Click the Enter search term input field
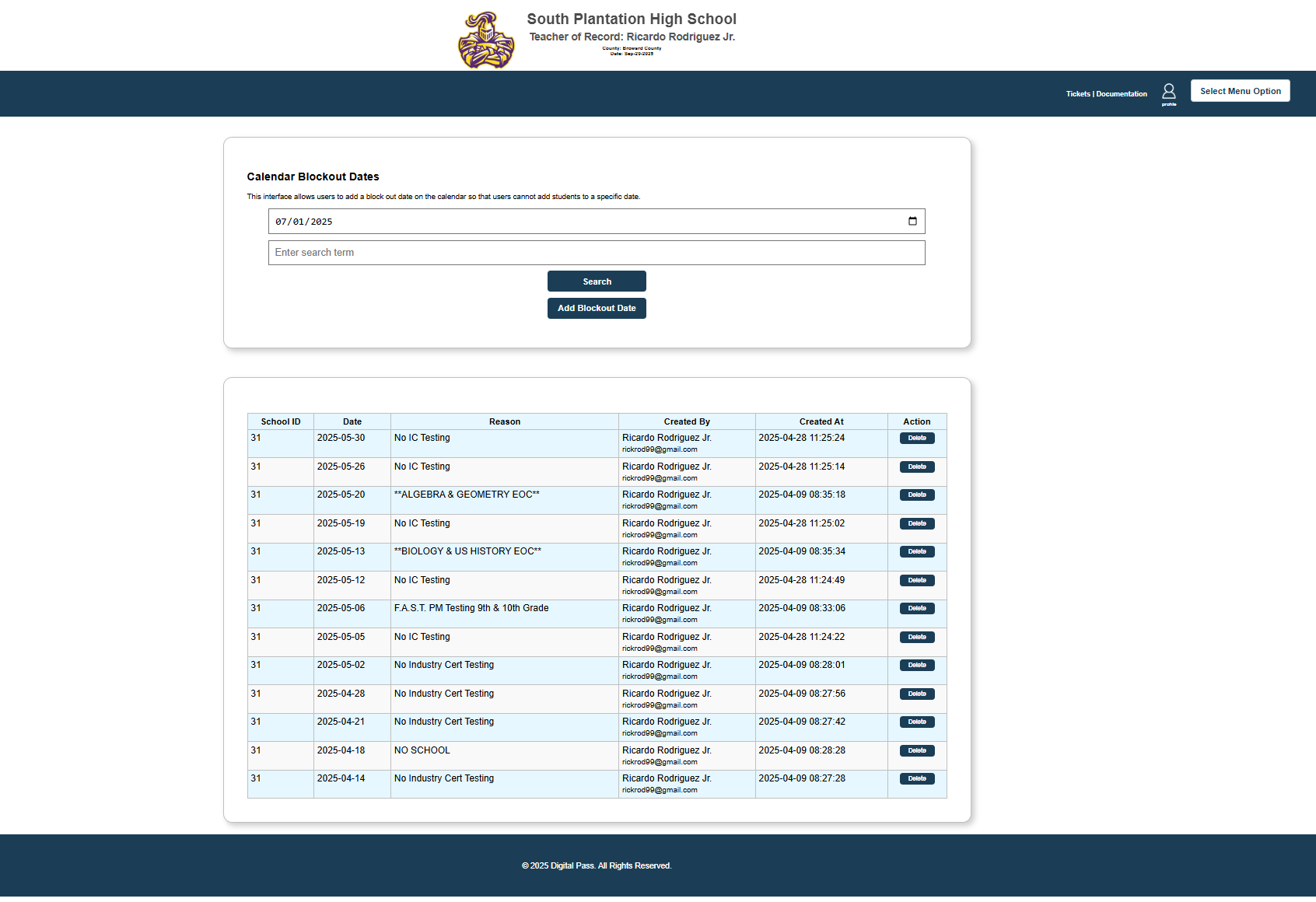Image resolution: width=1316 pixels, height=902 pixels. click(x=596, y=252)
